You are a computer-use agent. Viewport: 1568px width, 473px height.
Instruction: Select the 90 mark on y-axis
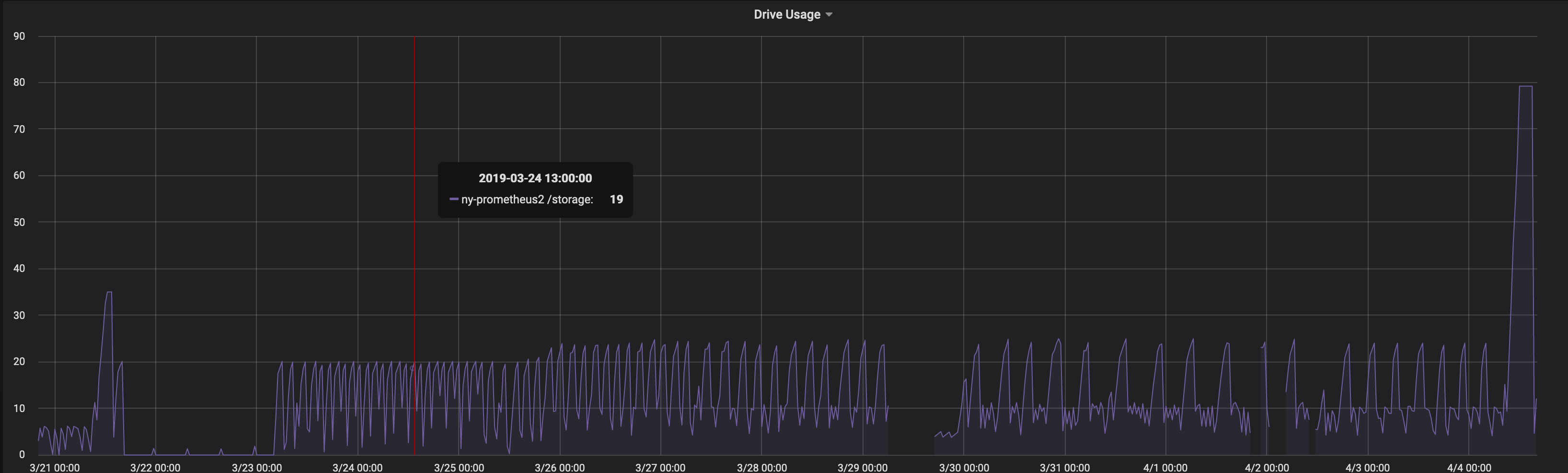[x=20, y=35]
